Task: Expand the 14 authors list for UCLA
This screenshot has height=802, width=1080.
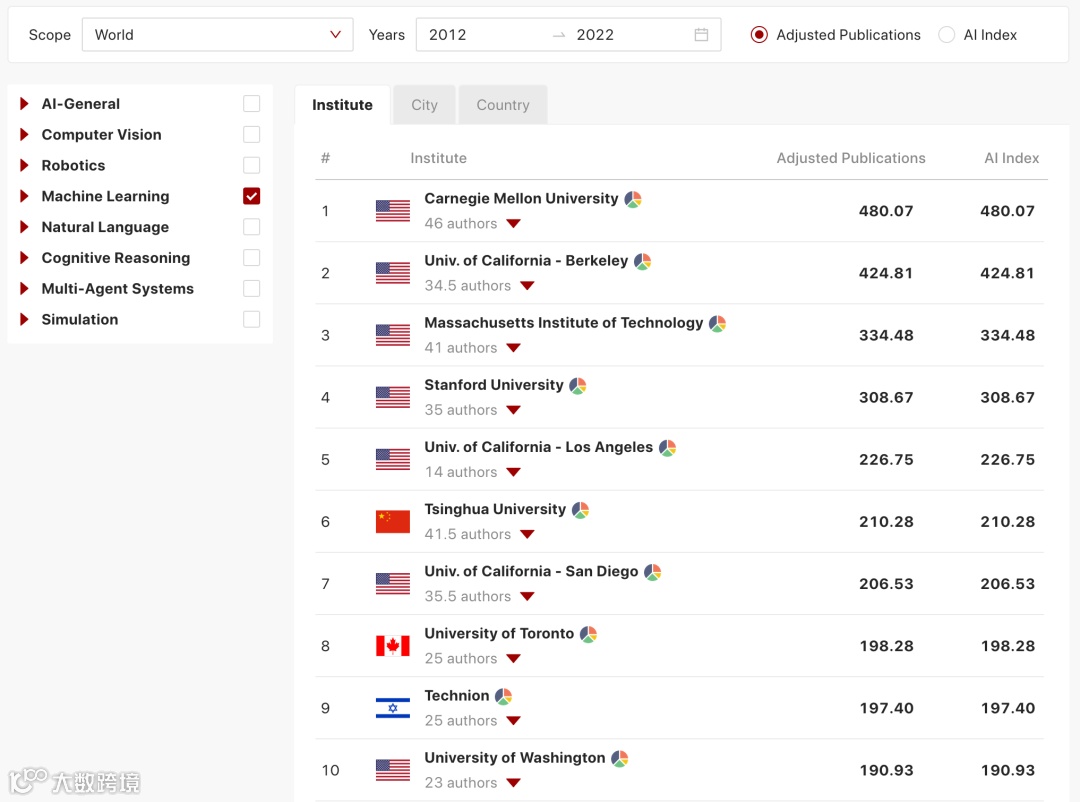Action: pyautogui.click(x=513, y=472)
